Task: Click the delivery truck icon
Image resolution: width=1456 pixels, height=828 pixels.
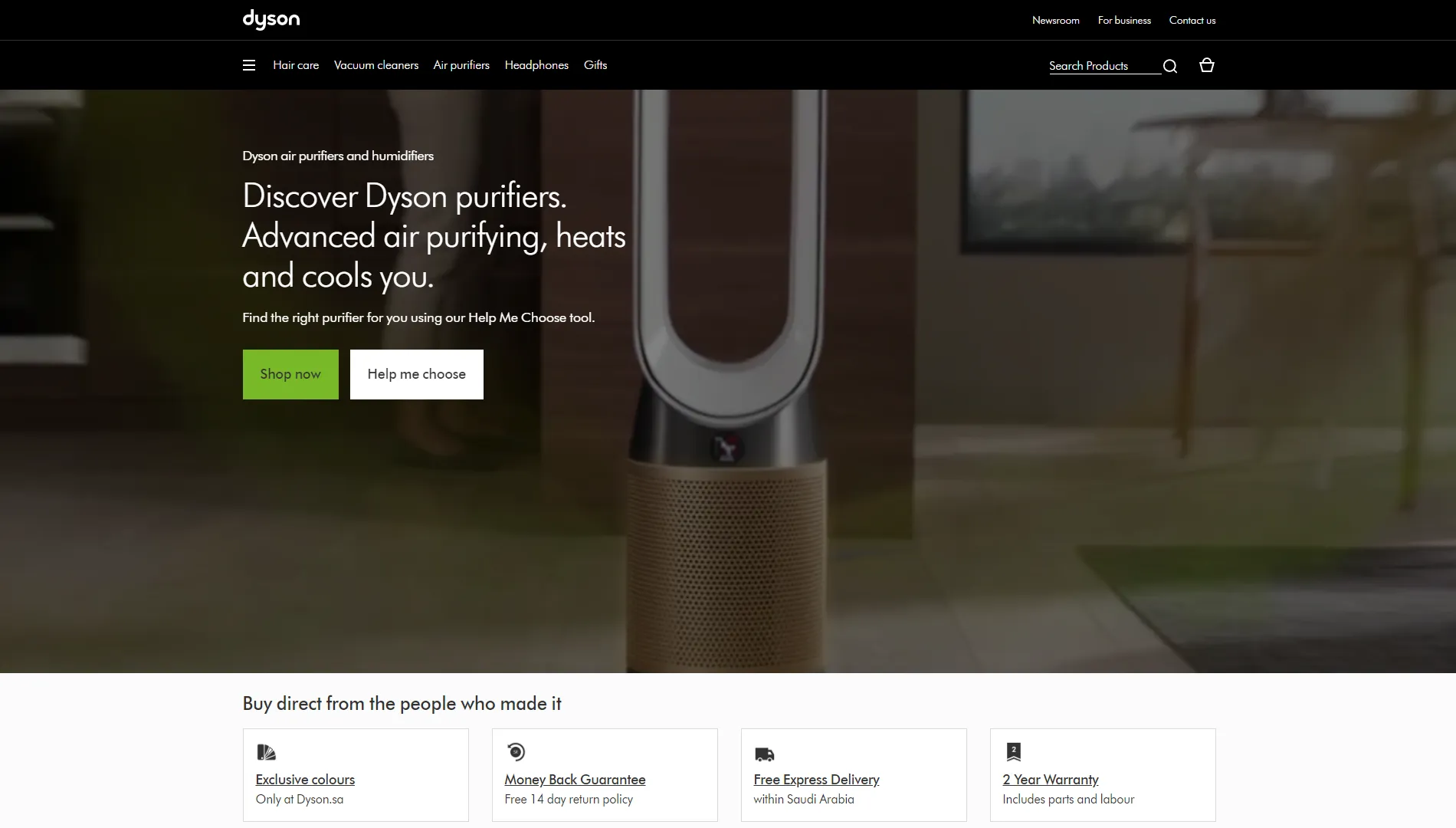Action: 764,754
